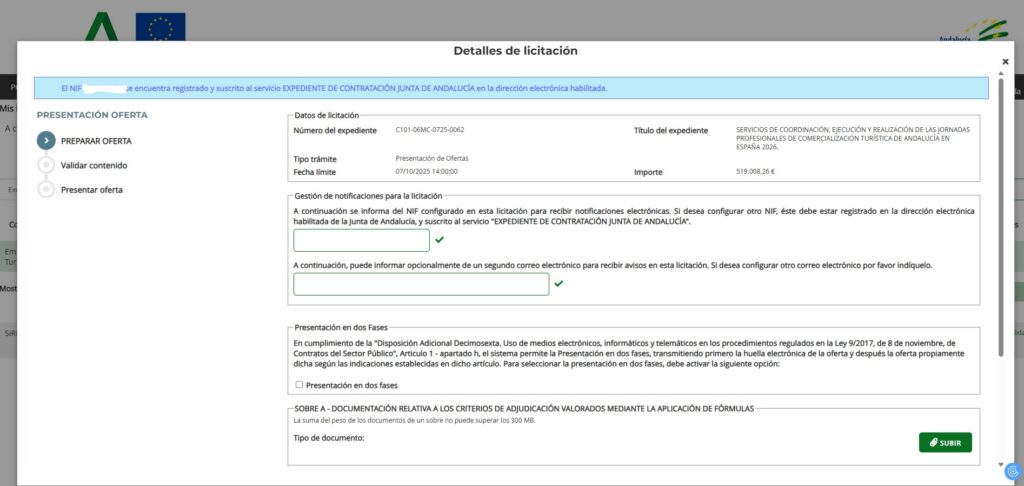Click the EU flag logo in background page
This screenshot has height=486, width=1024.
click(161, 27)
